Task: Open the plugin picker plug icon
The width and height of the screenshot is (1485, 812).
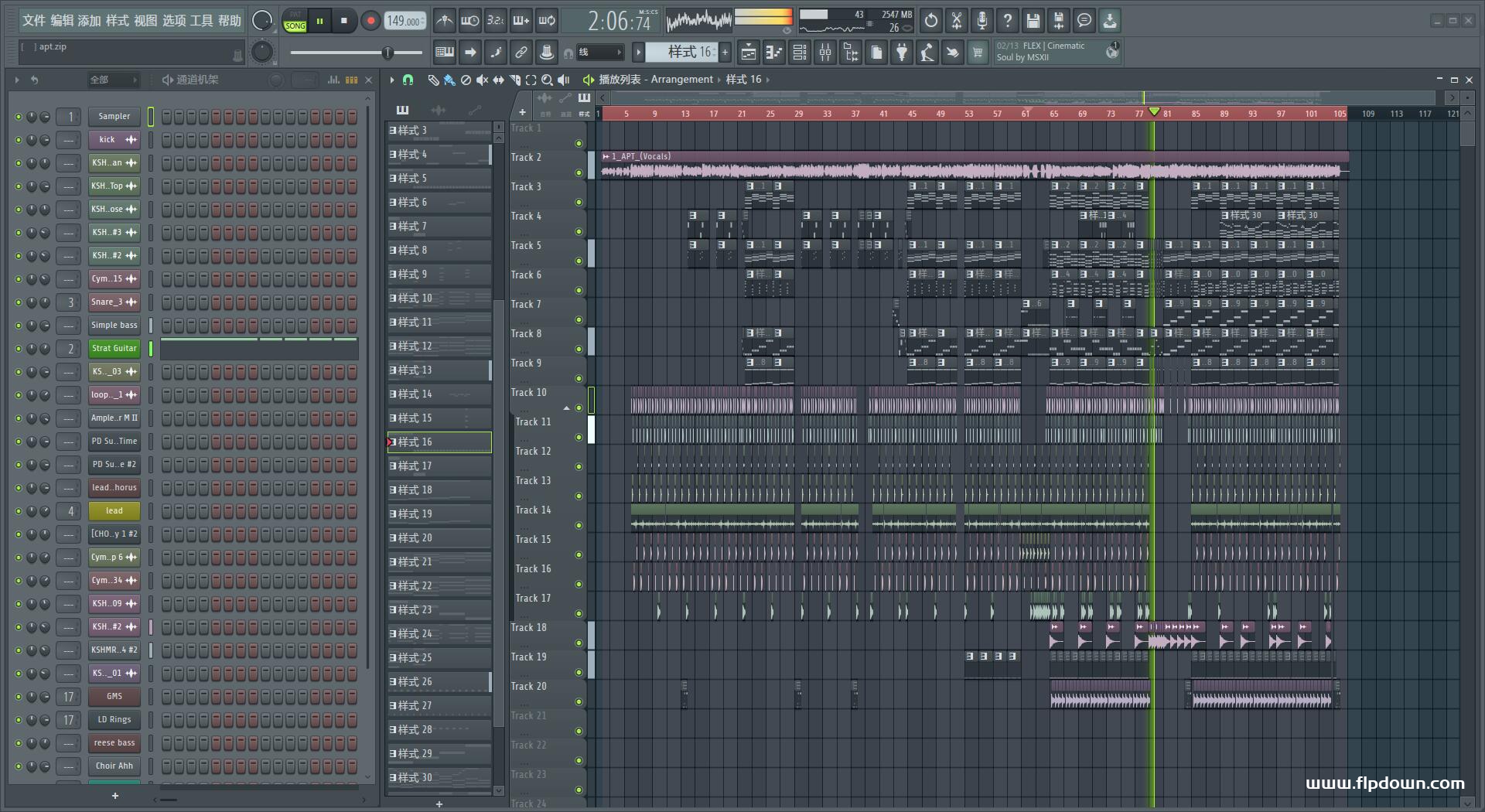Action: pos(902,53)
